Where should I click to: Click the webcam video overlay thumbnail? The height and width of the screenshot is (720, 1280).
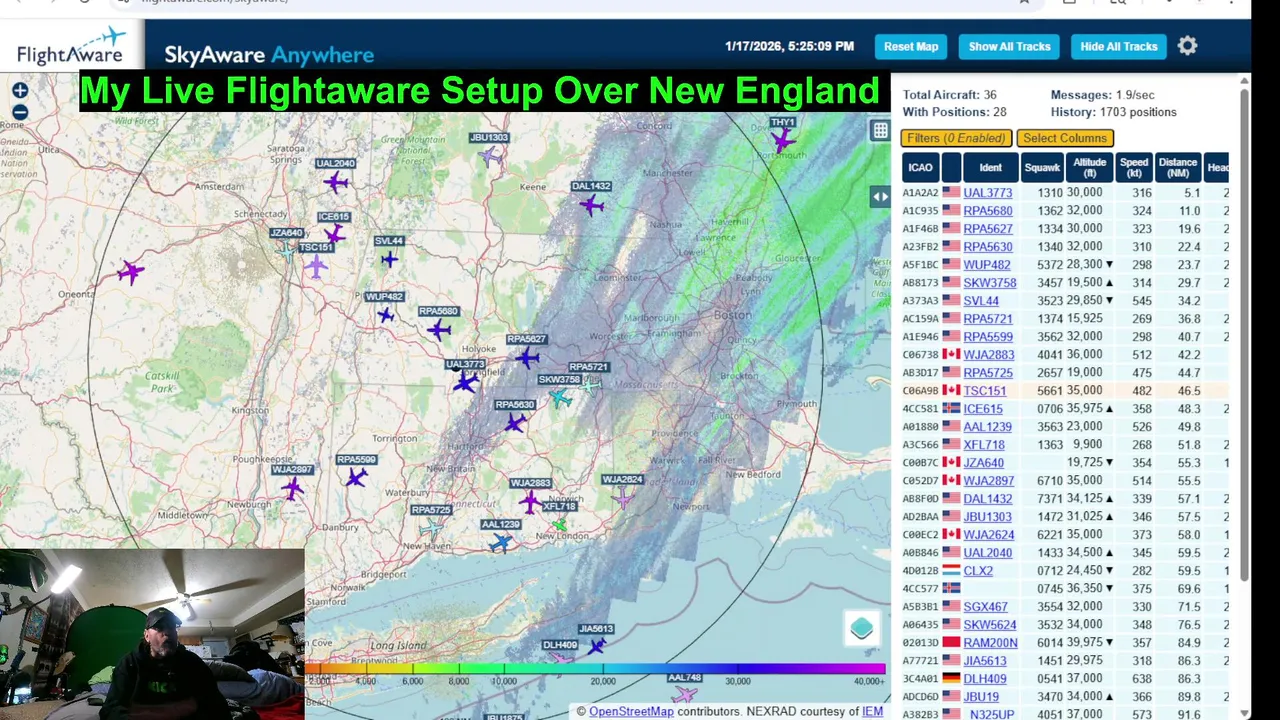click(152, 633)
